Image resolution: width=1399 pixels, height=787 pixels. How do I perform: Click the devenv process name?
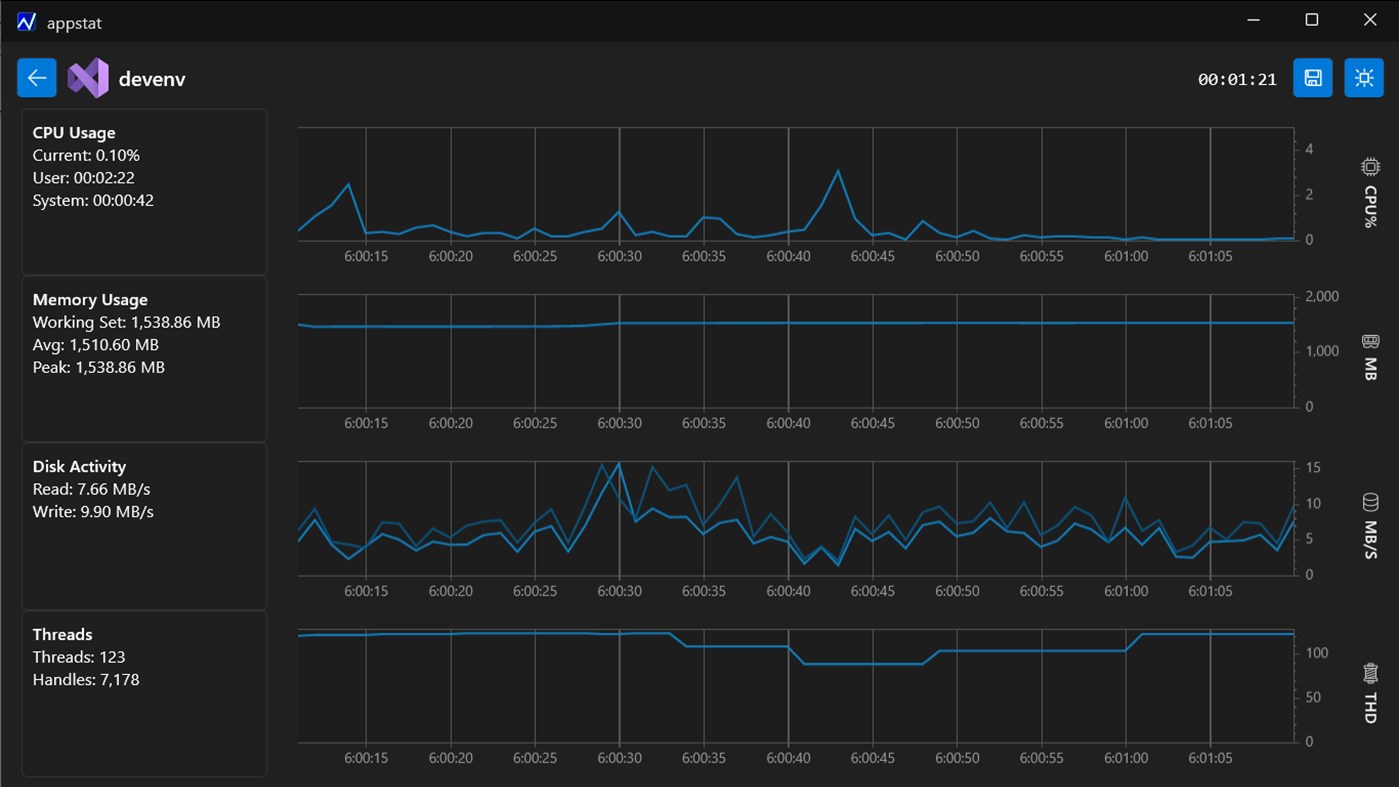(x=152, y=79)
